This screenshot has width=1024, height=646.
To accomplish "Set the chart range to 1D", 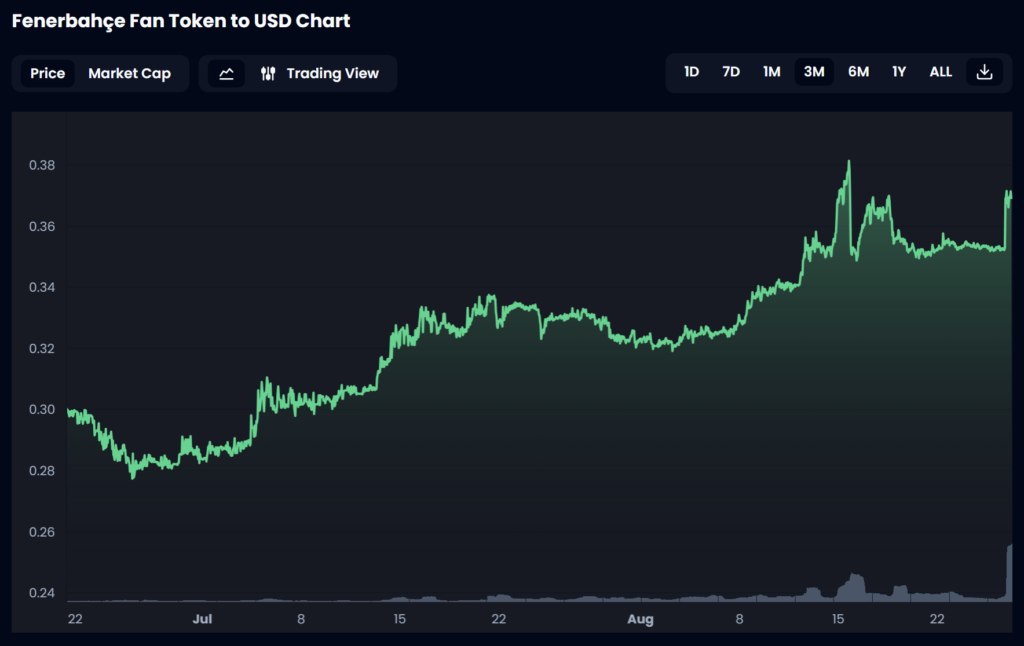I will point(692,72).
